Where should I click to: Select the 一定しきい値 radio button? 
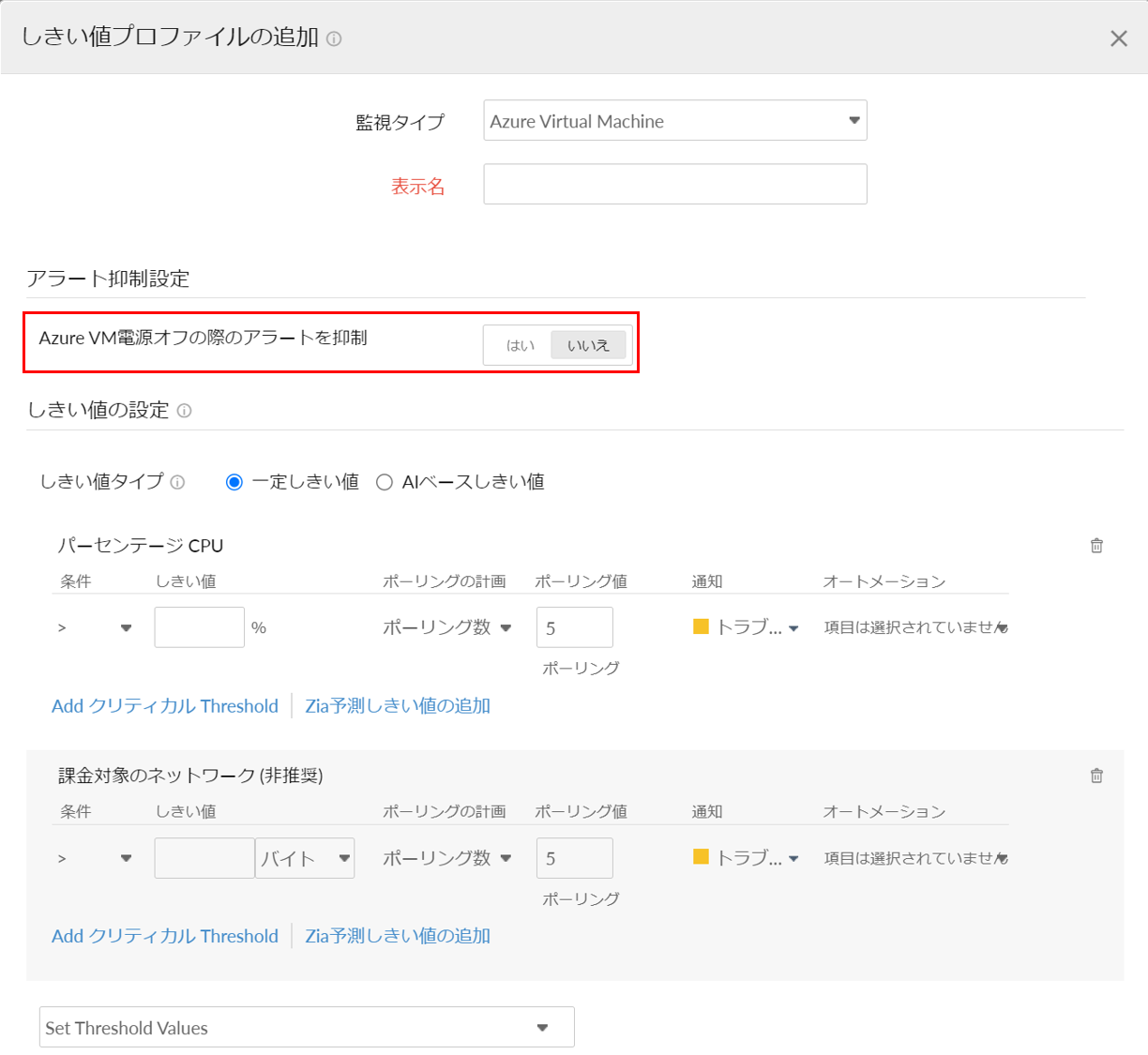point(232,481)
